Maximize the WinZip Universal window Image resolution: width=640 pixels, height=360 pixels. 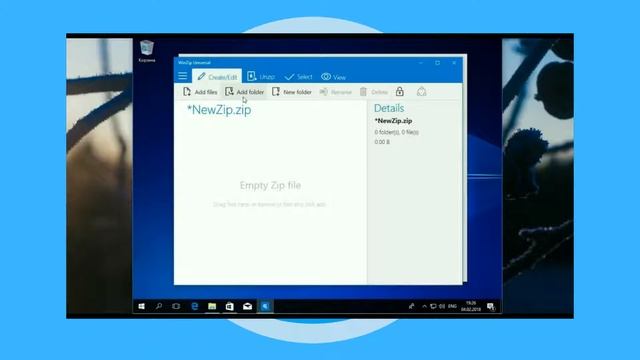tap(438, 63)
